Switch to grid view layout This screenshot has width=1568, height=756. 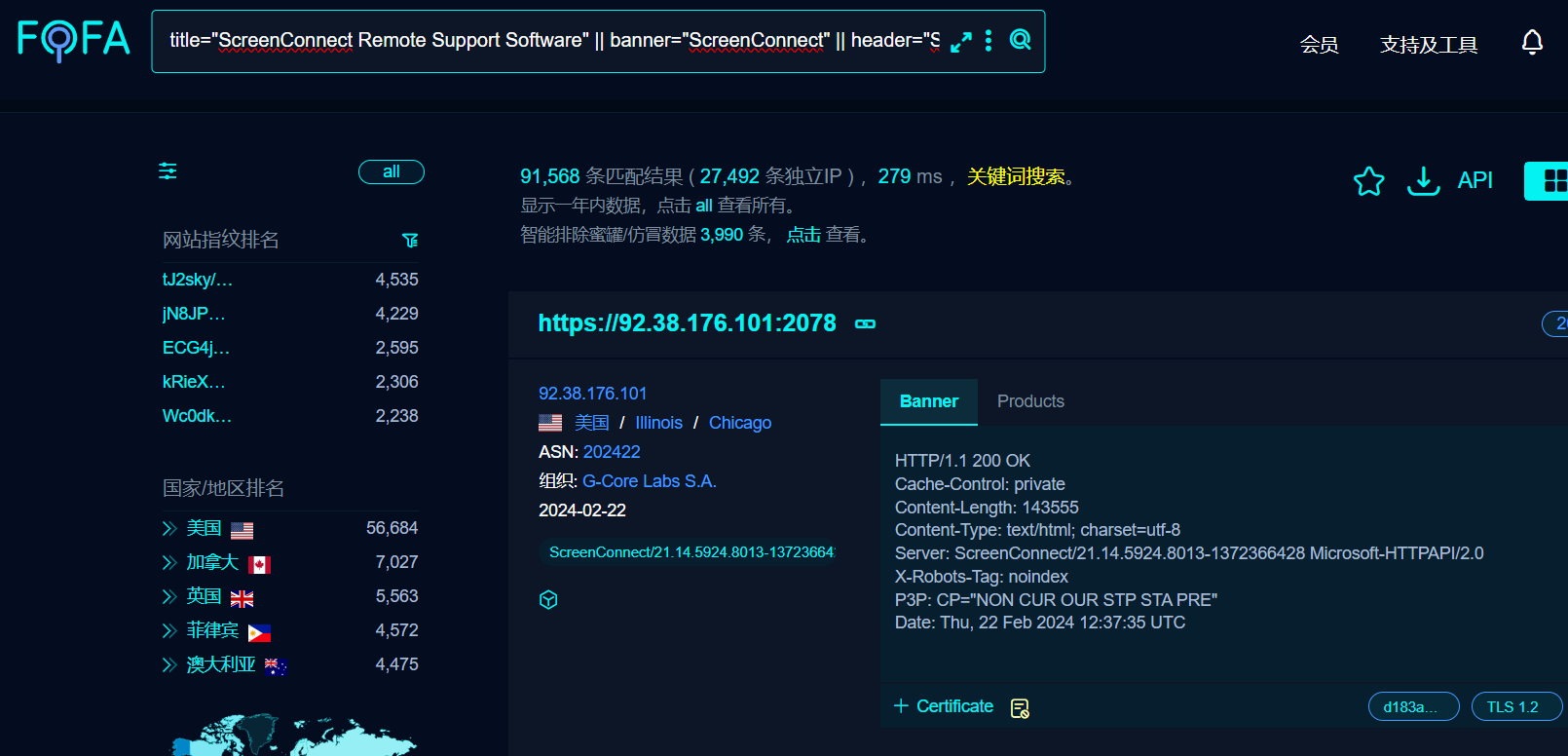point(1549,181)
